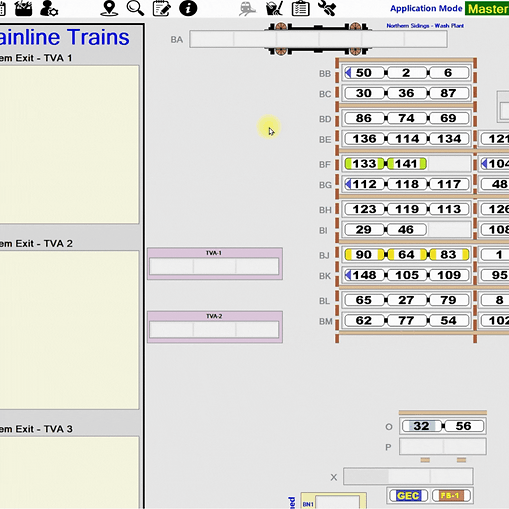
Task: Select train unit 79 on track BL
Action: point(449,300)
